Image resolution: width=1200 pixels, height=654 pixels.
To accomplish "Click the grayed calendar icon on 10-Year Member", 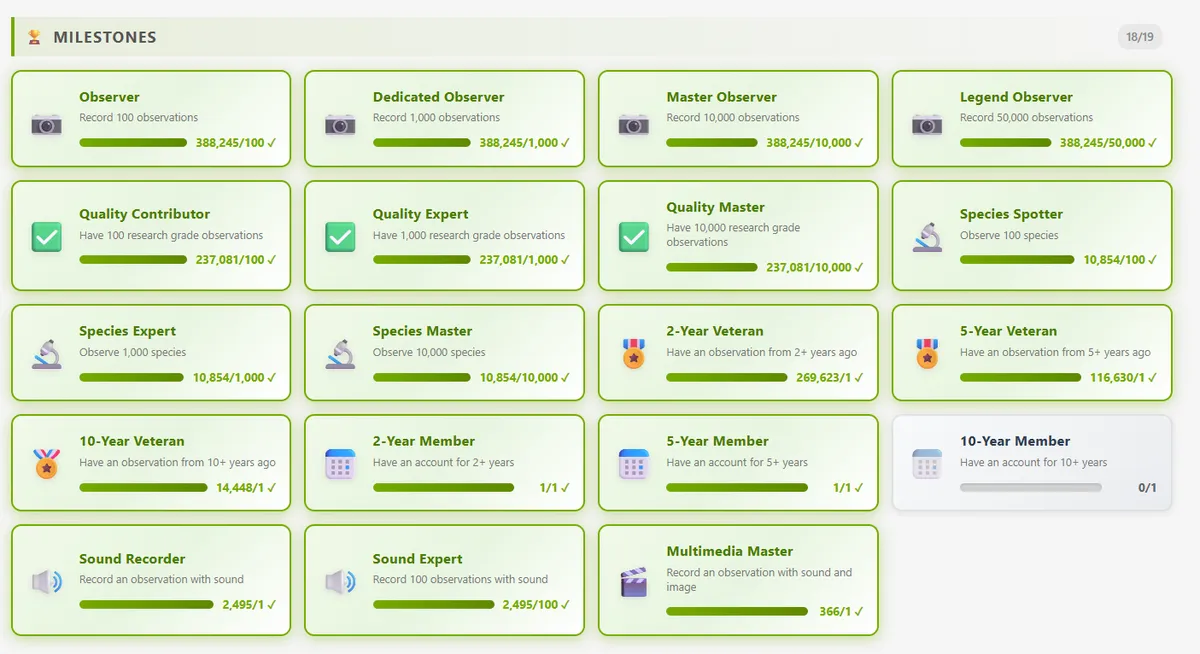I will [x=927, y=463].
